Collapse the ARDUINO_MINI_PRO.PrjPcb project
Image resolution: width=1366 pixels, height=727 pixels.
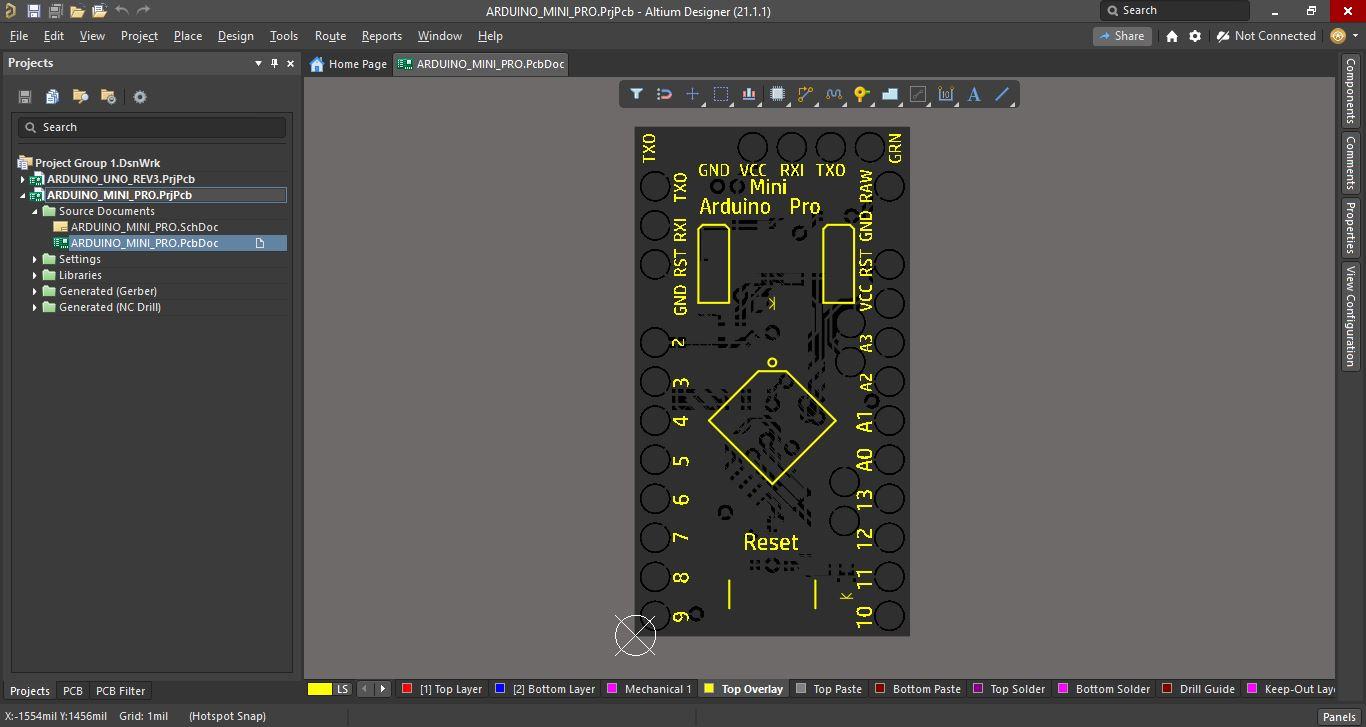[23, 195]
